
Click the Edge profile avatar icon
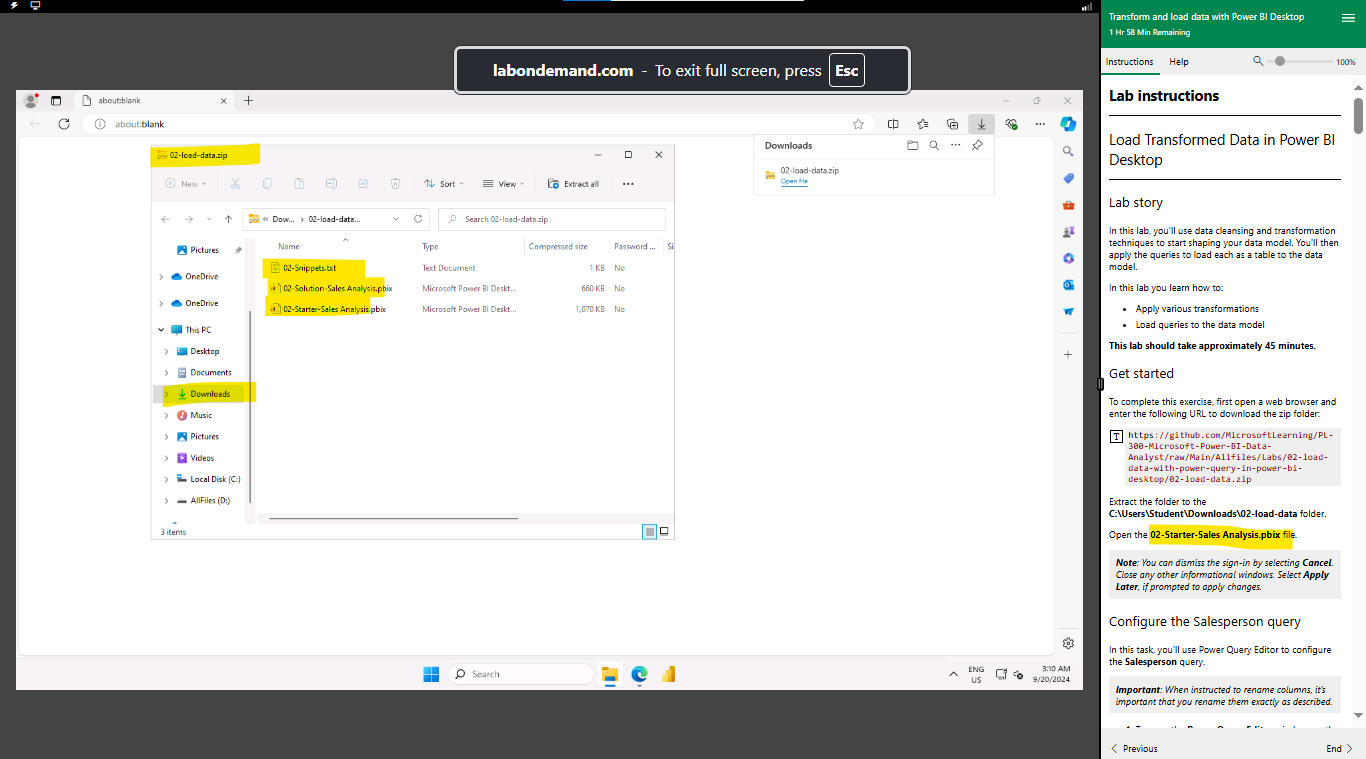click(x=30, y=100)
